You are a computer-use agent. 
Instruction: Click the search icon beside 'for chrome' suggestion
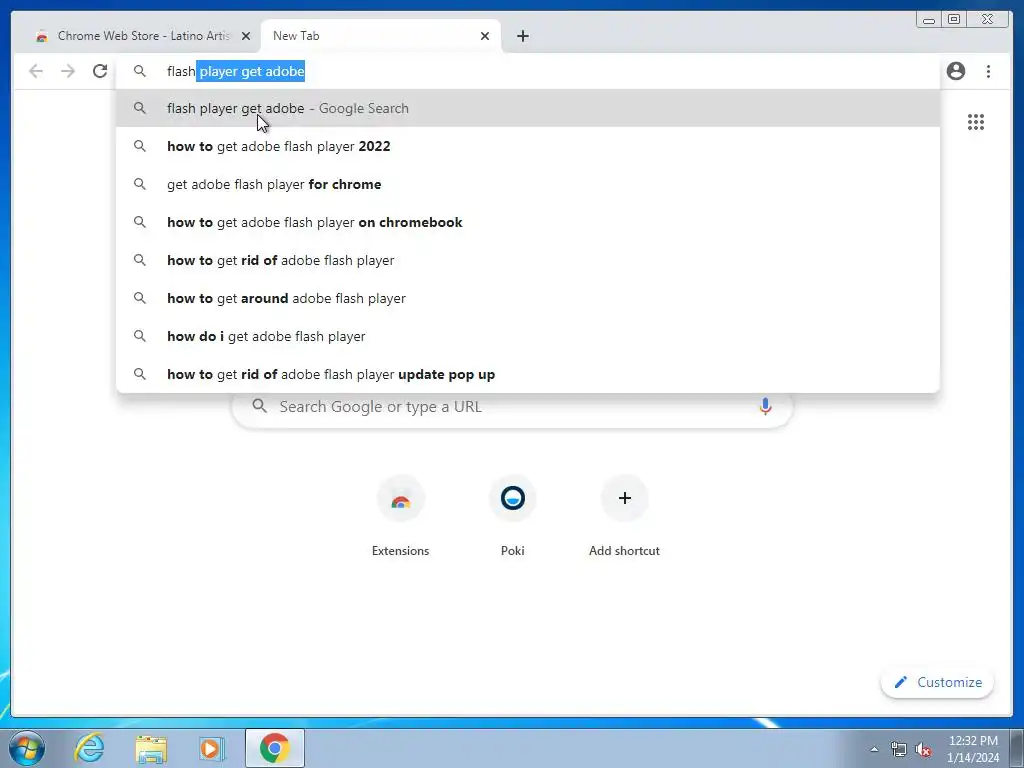[x=140, y=184]
